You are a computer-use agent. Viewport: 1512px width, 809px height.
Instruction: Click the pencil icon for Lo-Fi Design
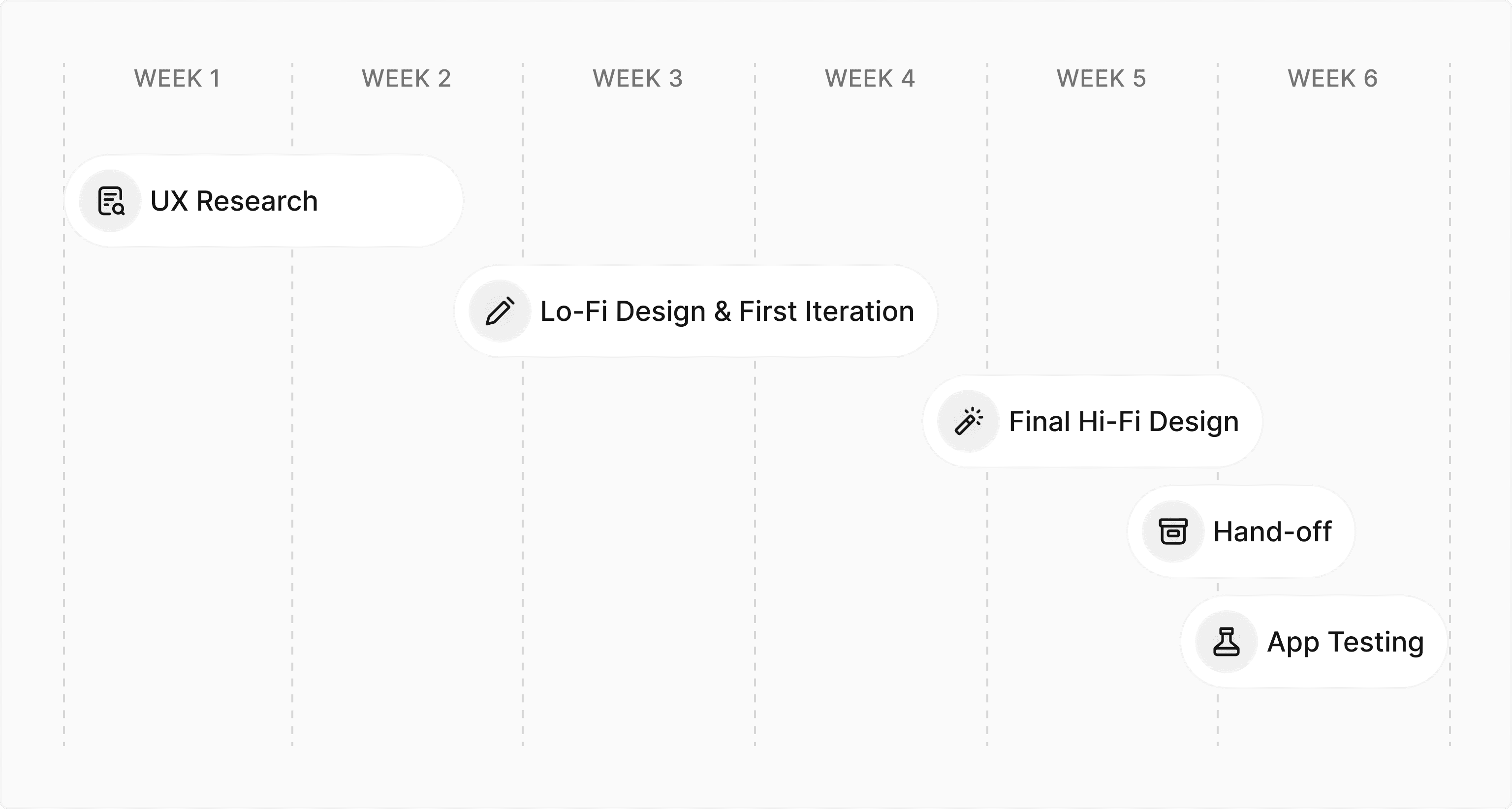(x=500, y=311)
